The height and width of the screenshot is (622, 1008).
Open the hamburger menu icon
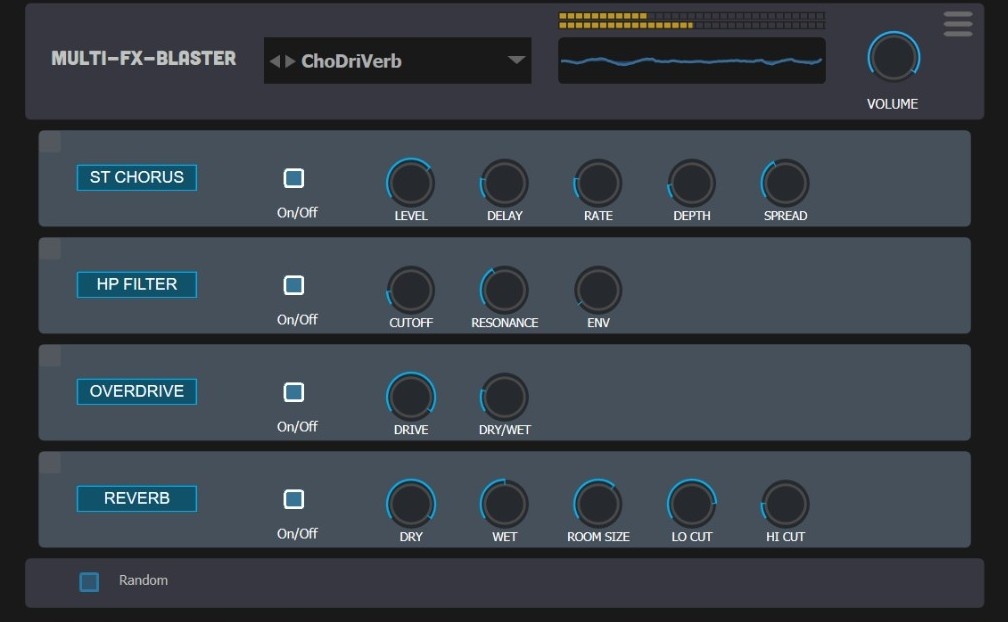pos(957,24)
